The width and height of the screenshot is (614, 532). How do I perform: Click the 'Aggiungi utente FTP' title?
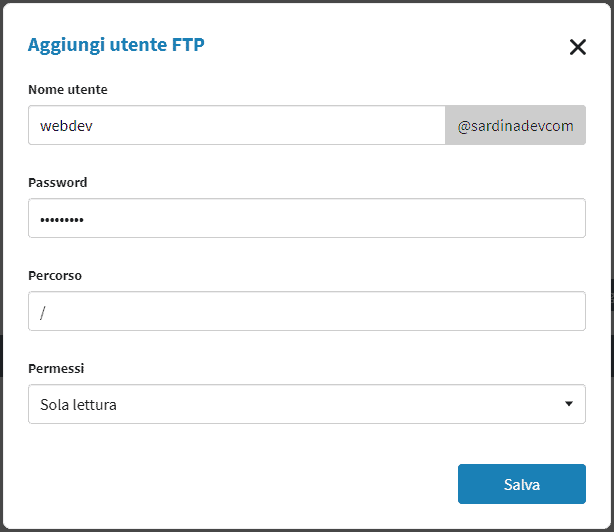[x=116, y=44]
